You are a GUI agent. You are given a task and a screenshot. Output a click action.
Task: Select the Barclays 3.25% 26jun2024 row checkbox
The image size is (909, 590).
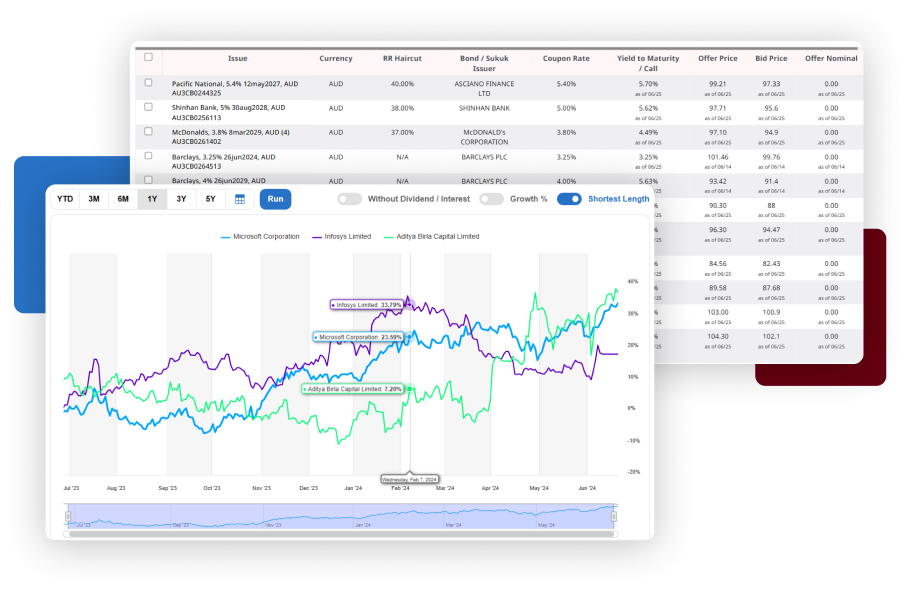pos(148,156)
